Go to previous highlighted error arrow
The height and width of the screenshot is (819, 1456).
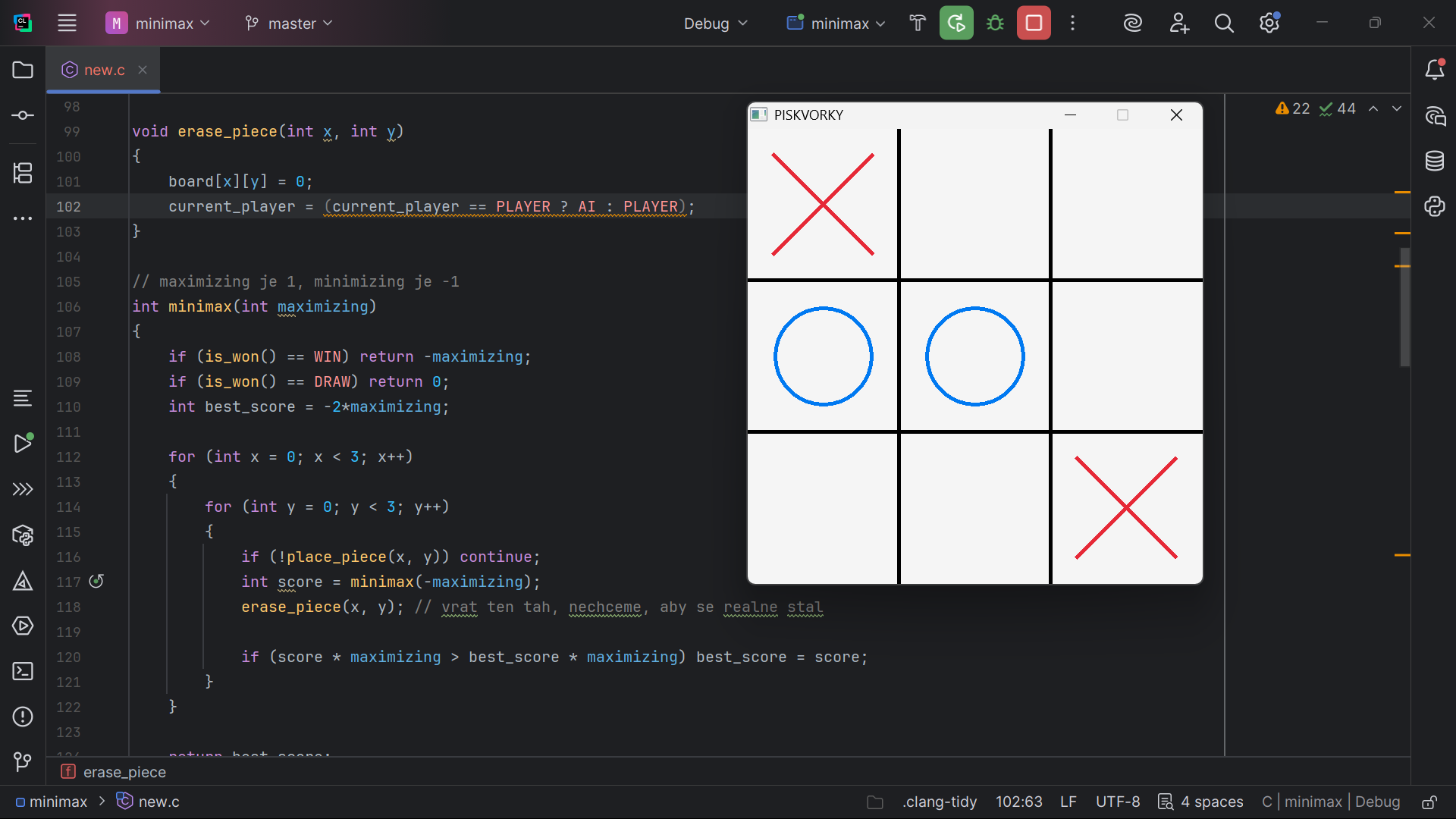(1373, 108)
